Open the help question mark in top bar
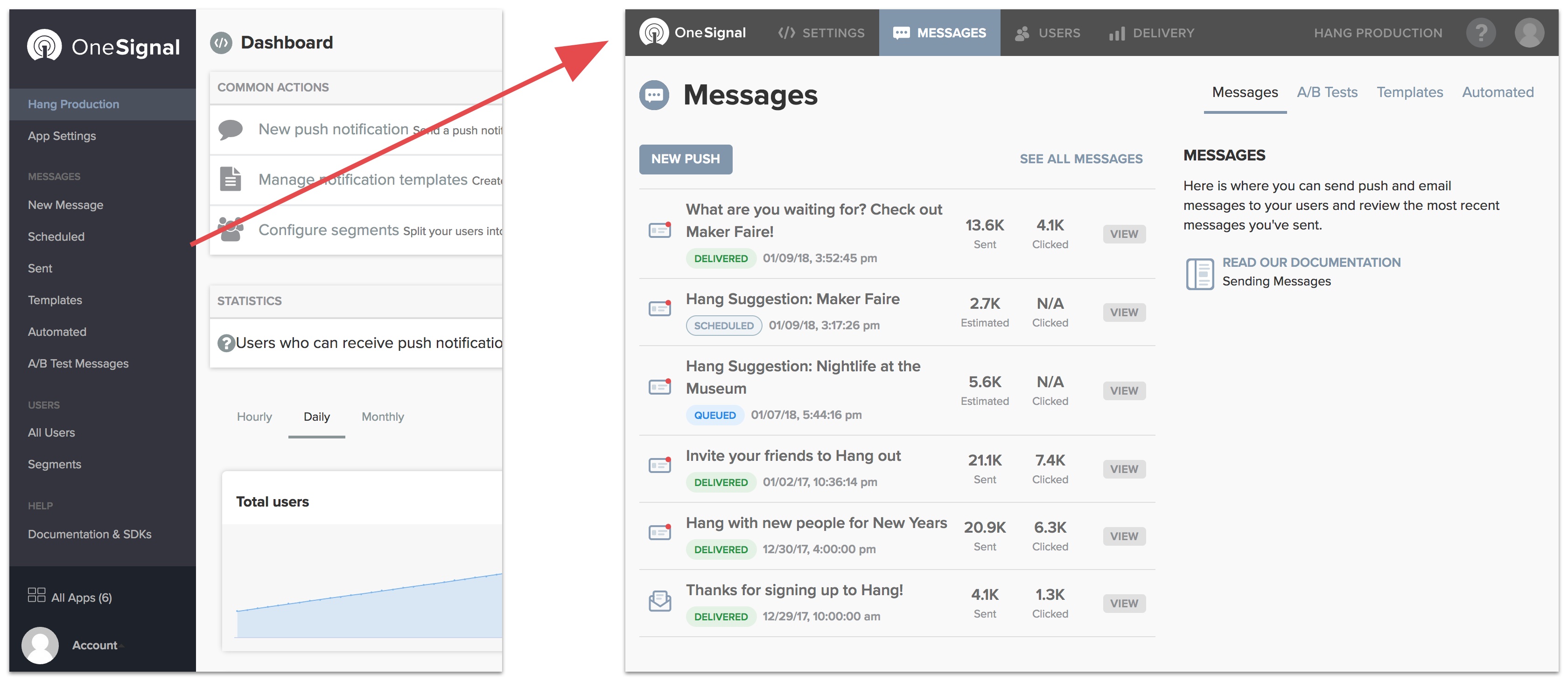 1481,33
